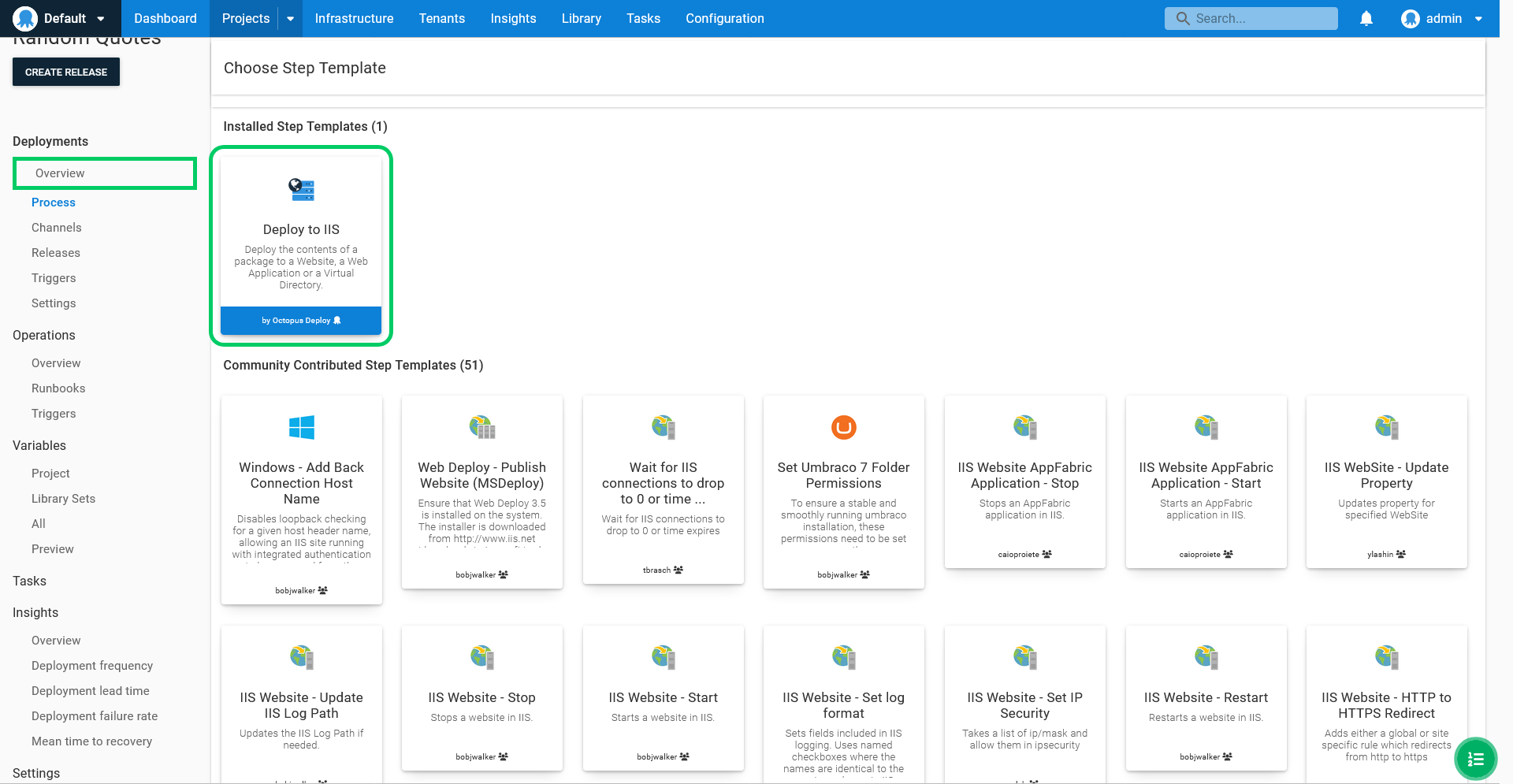Click community icon beside tbrasch
This screenshot has width=1513, height=784.
[678, 570]
